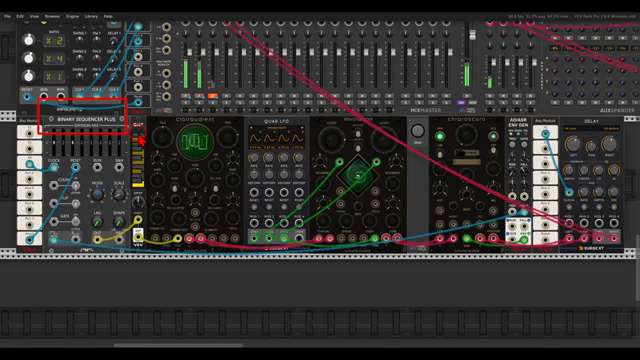
Task: Open the Quad LFO Independent mode selector
Action: [x=277, y=128]
